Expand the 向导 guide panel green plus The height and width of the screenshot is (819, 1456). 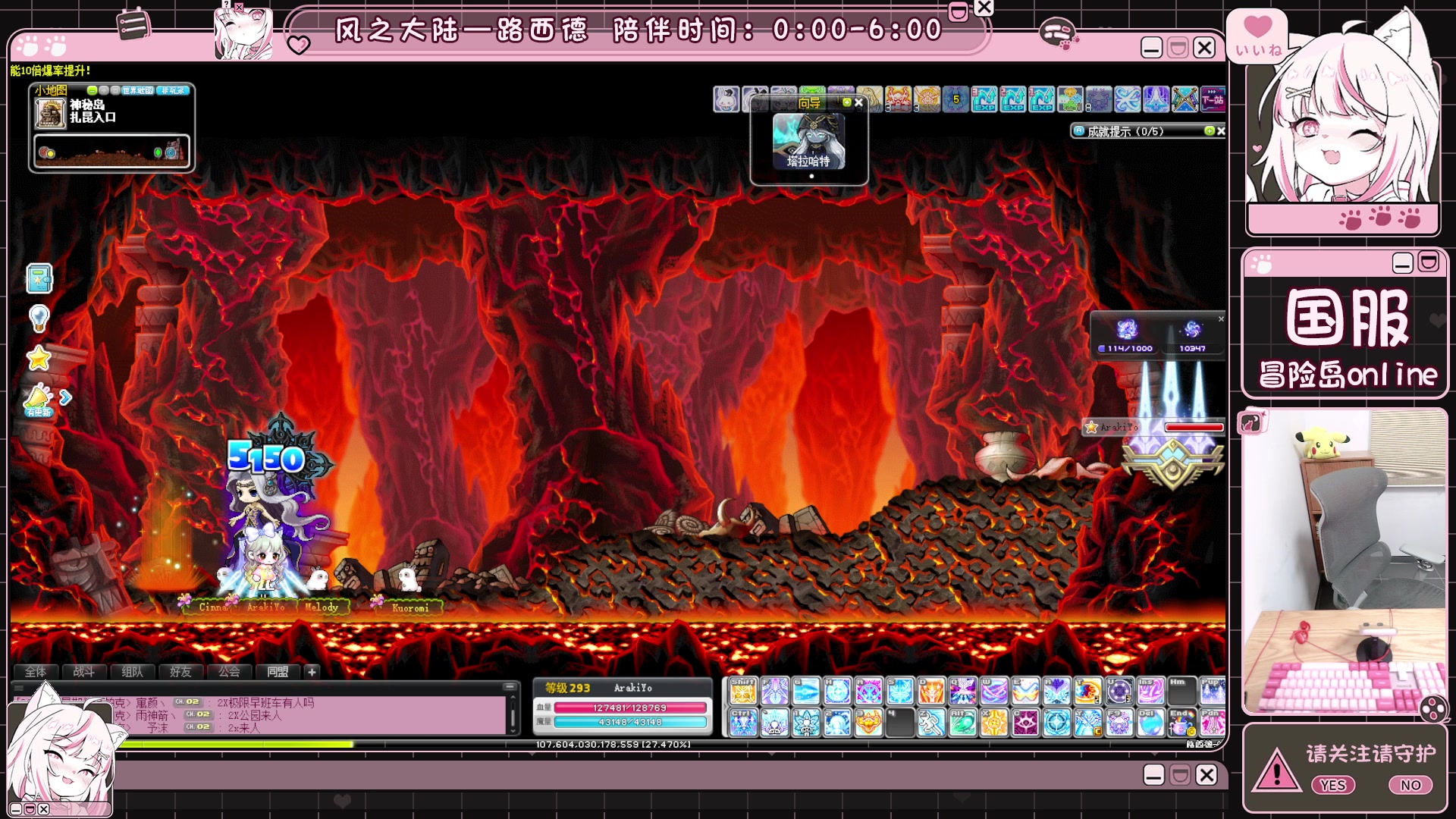(847, 102)
